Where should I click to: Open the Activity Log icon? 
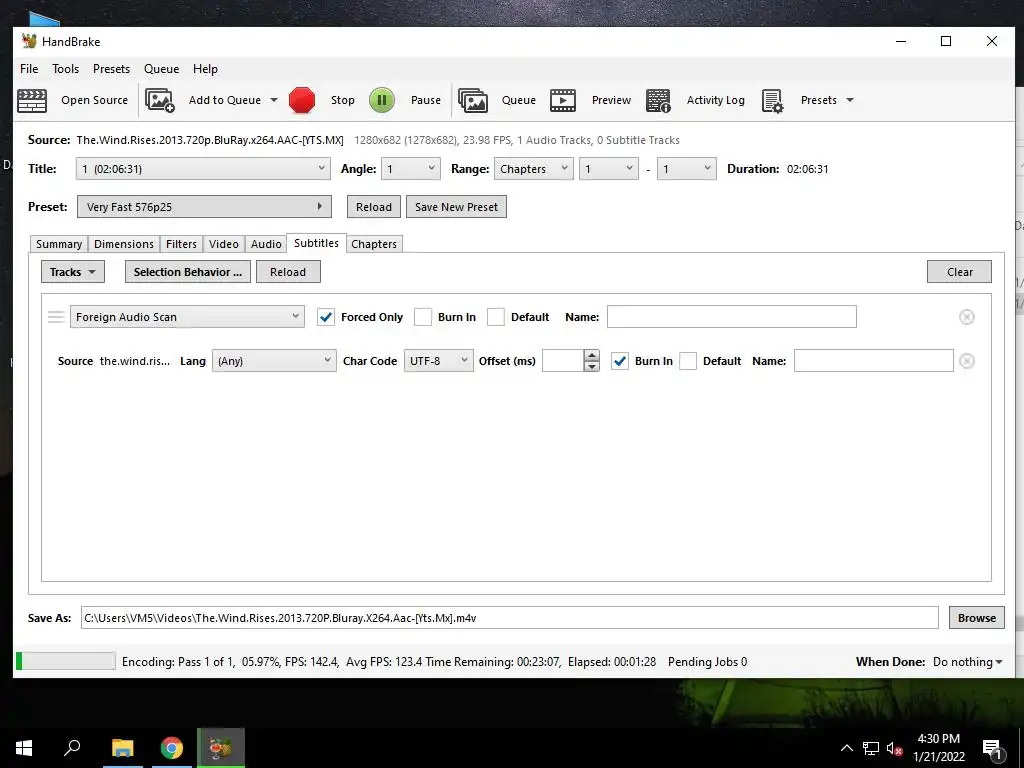tap(658, 101)
